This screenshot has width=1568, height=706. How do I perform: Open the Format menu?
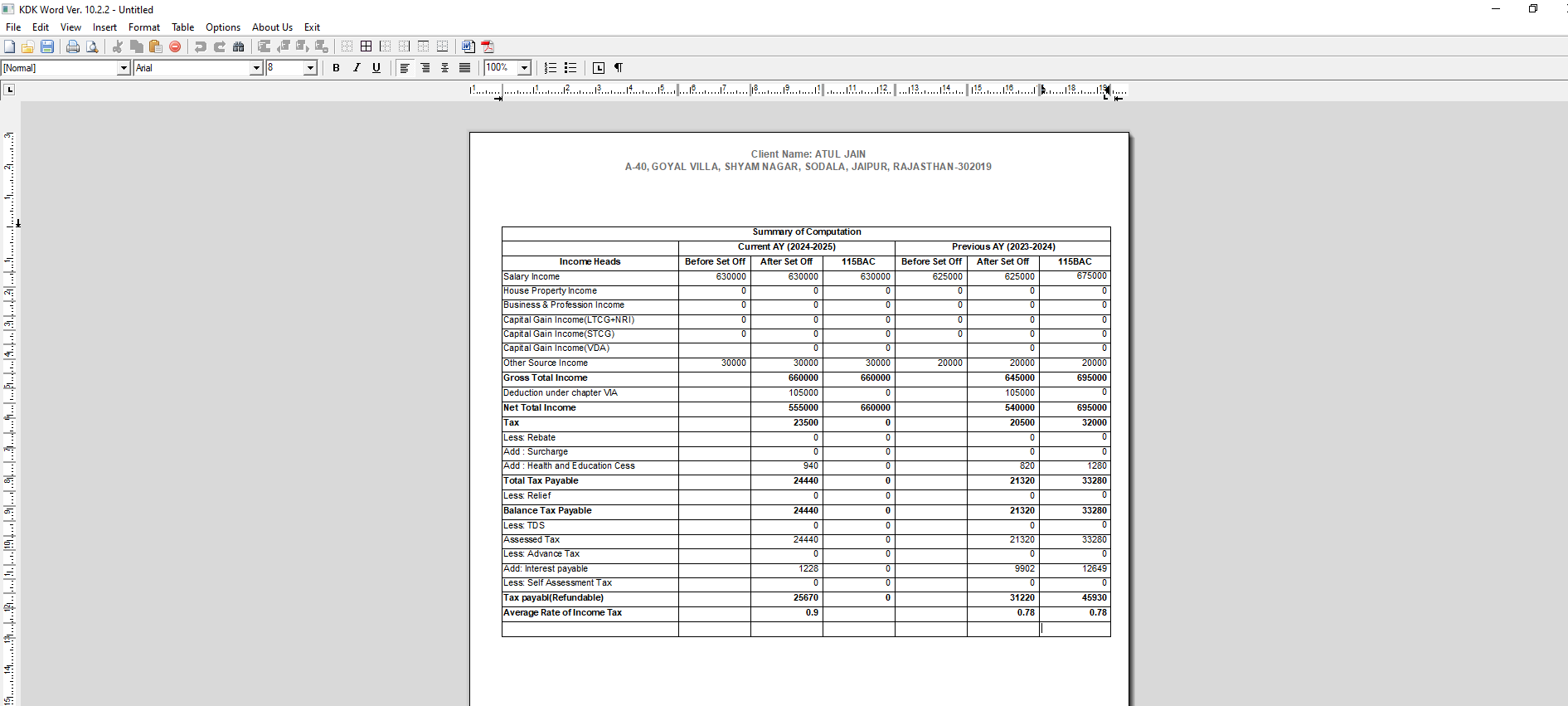point(144,27)
